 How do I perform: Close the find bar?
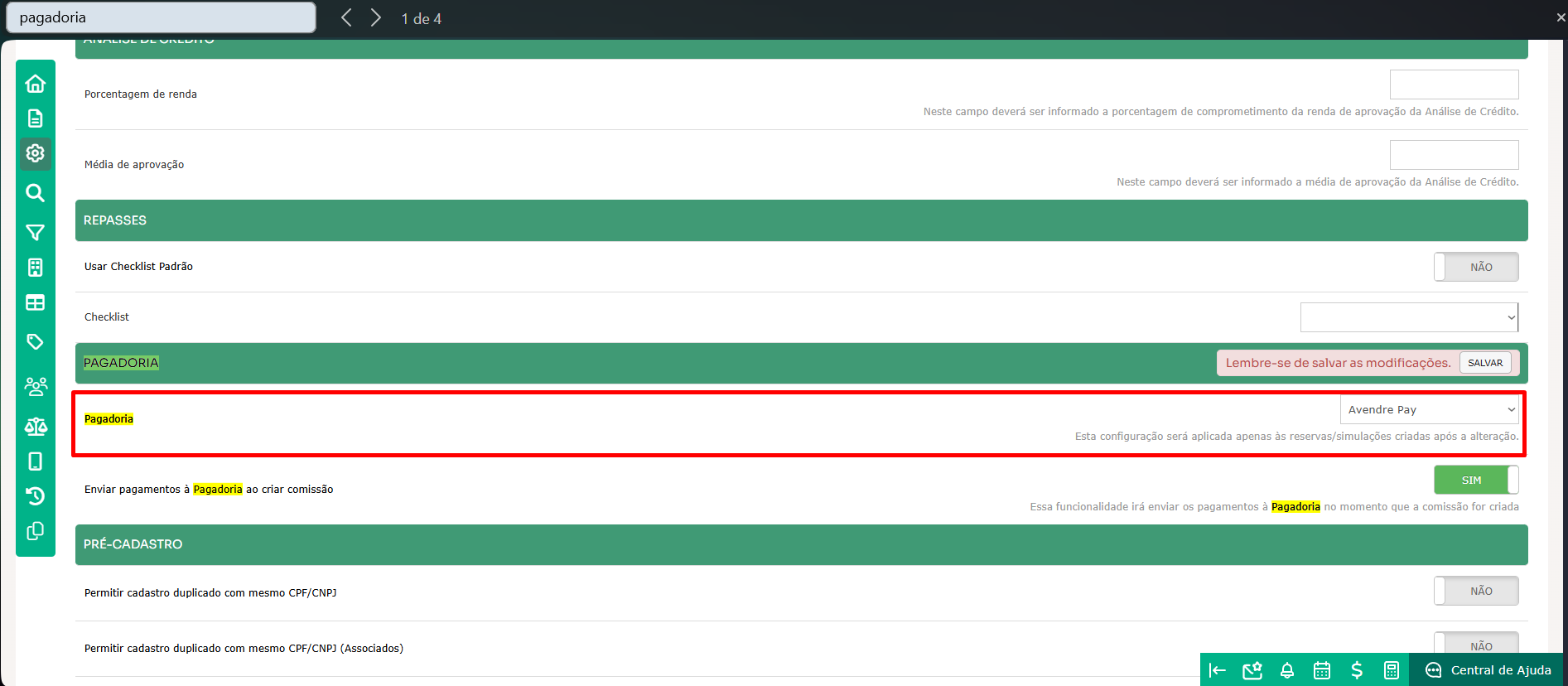coord(1561,17)
